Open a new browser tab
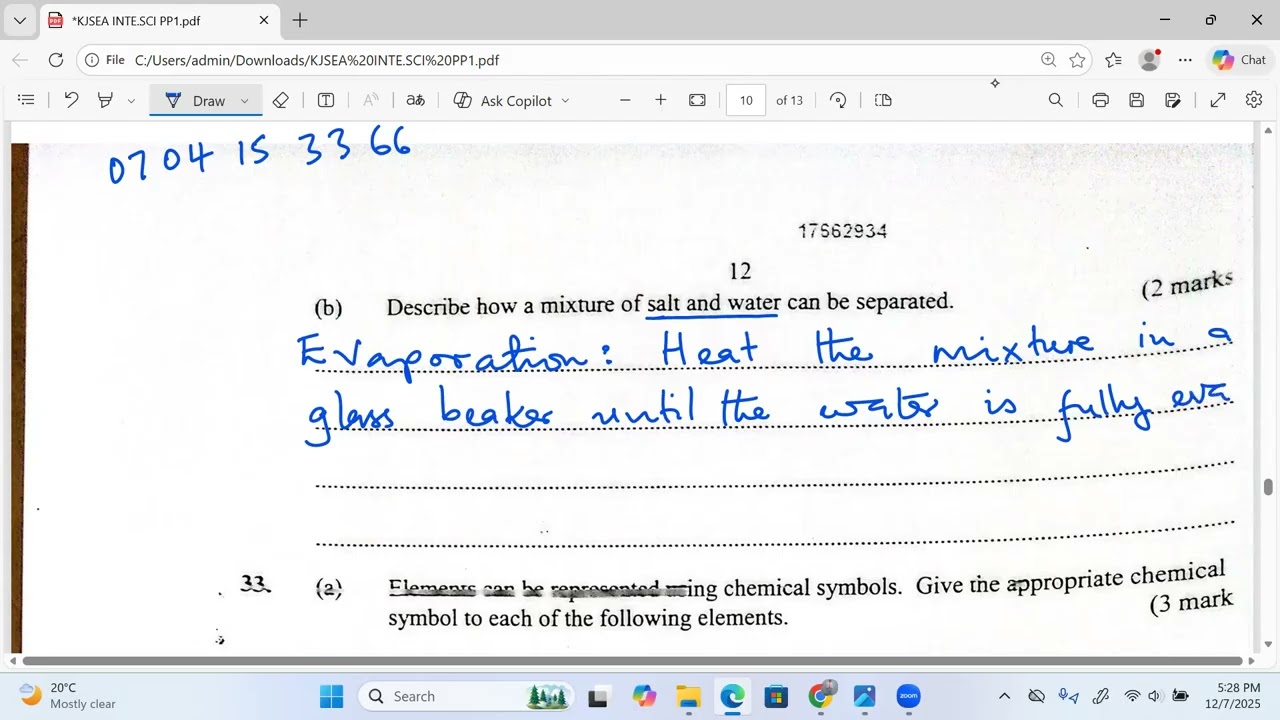The height and width of the screenshot is (720, 1280). coord(300,20)
